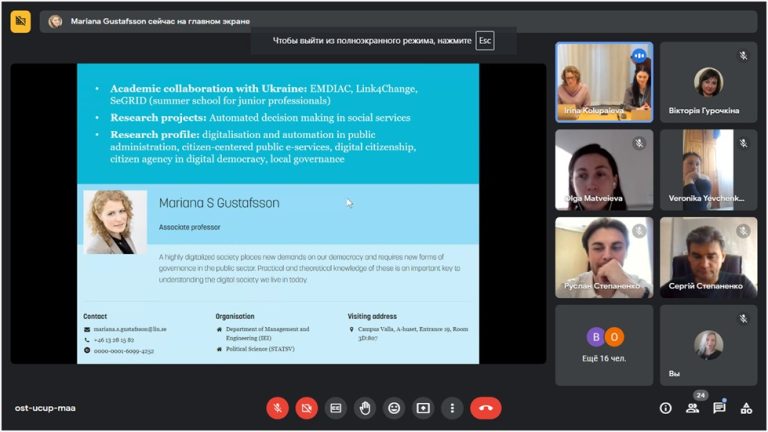The width and height of the screenshot is (768, 432).
Task: Leave the call with red hang-up button
Action: [486, 408]
